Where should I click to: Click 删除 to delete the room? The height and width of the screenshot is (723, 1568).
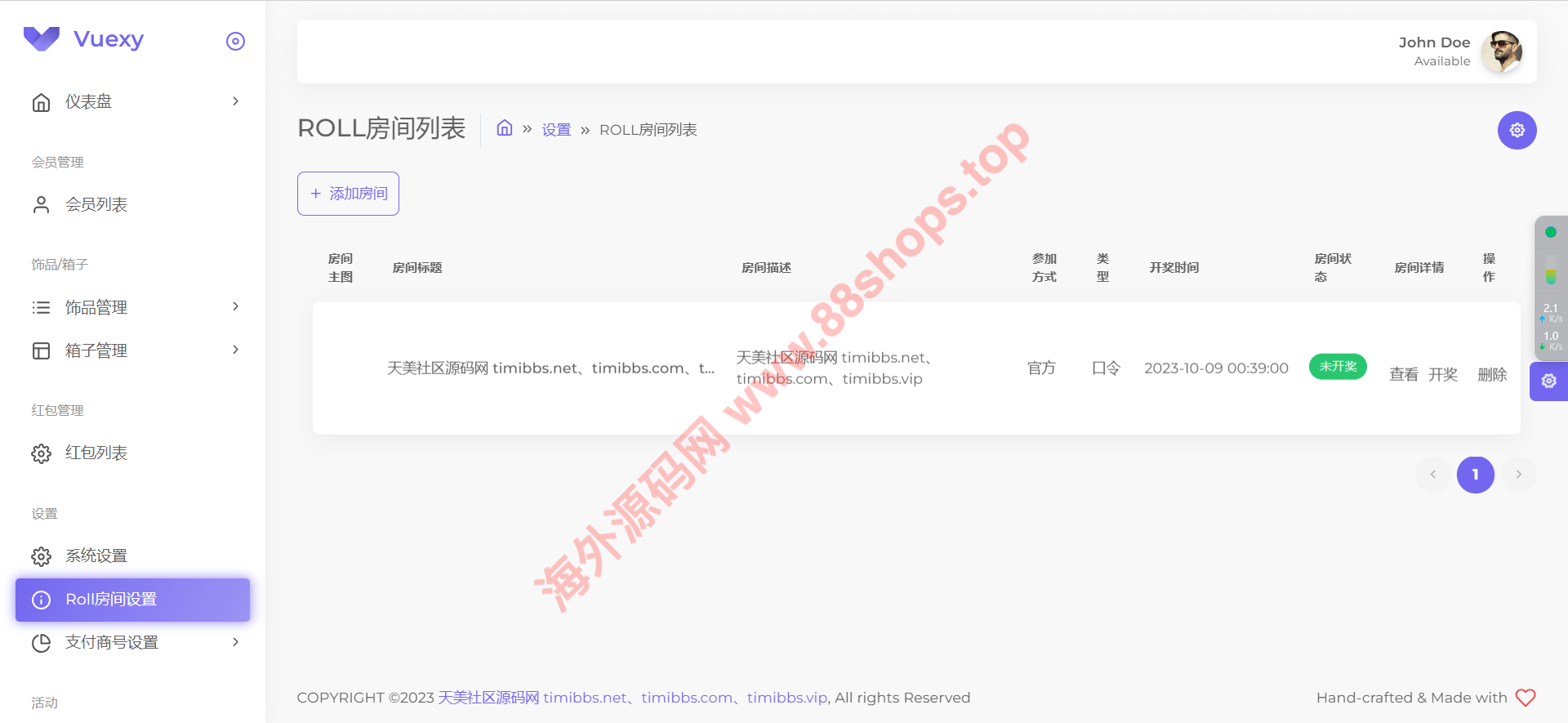(x=1492, y=374)
